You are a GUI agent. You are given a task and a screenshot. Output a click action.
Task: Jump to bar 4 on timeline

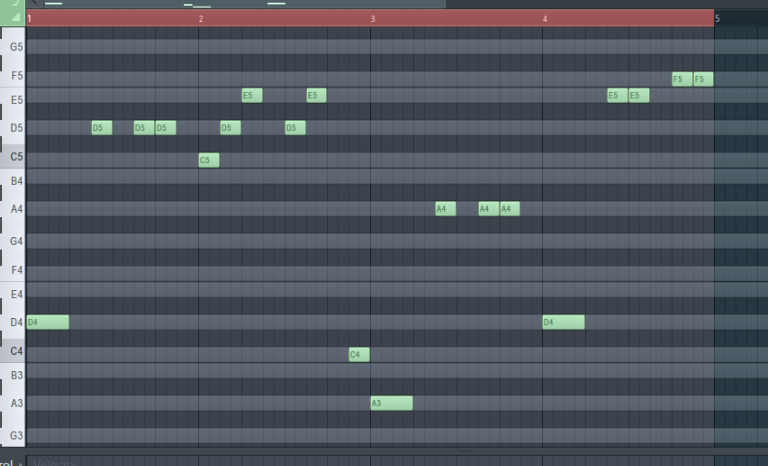point(545,19)
